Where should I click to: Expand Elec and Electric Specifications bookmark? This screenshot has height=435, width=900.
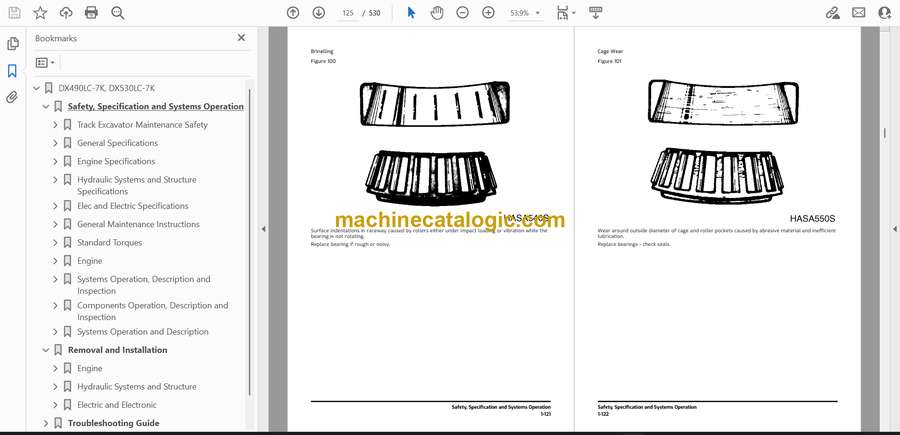[55, 206]
